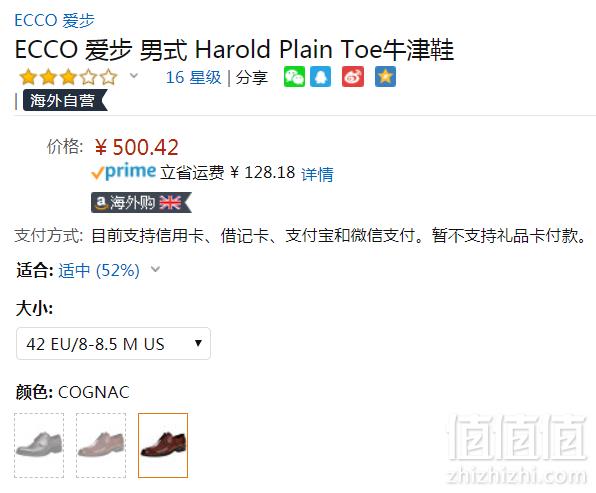Open the ECCO 爱步 brand link
This screenshot has width=596, height=493.
point(55,21)
